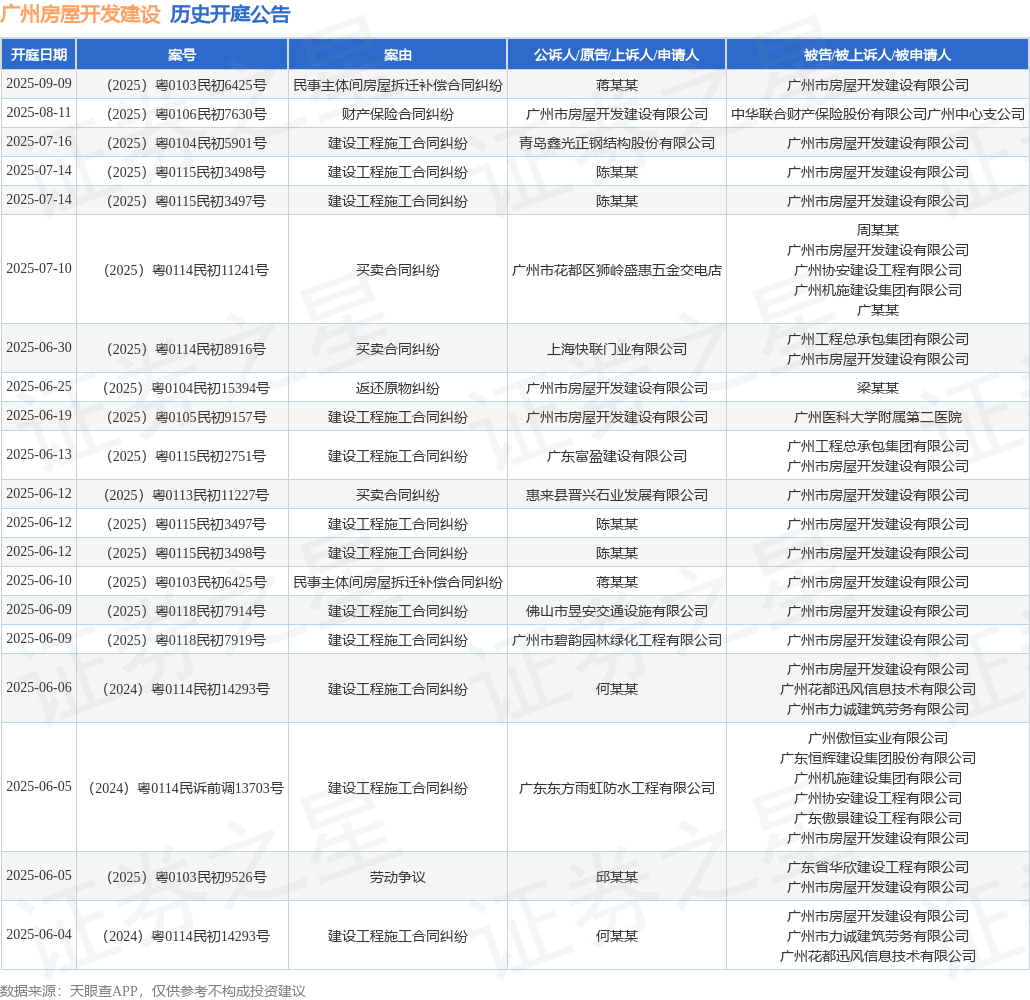Click the 数据来源 天眼查APP footer note

tap(153, 990)
